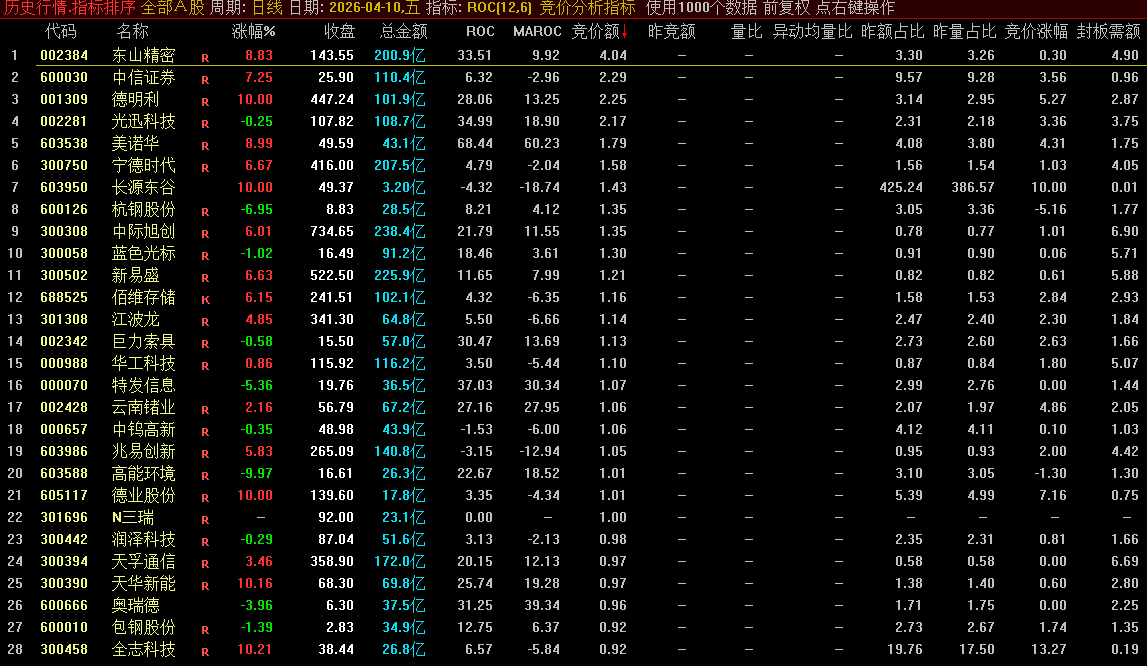This screenshot has height=666, width=1147.
Task: Open stock name 包钢股份
Action: point(143,627)
